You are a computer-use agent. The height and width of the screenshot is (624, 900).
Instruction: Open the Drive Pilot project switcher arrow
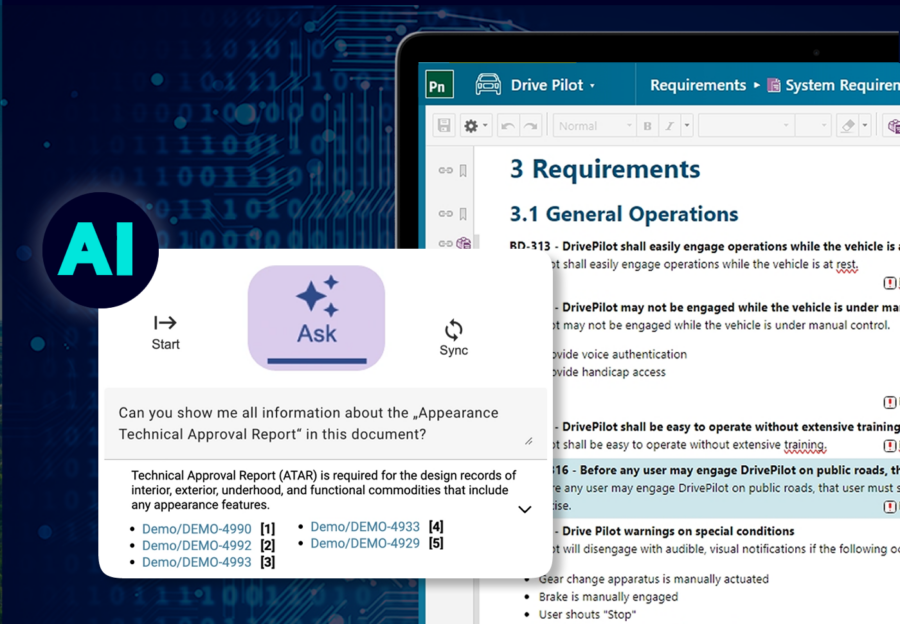click(x=591, y=84)
